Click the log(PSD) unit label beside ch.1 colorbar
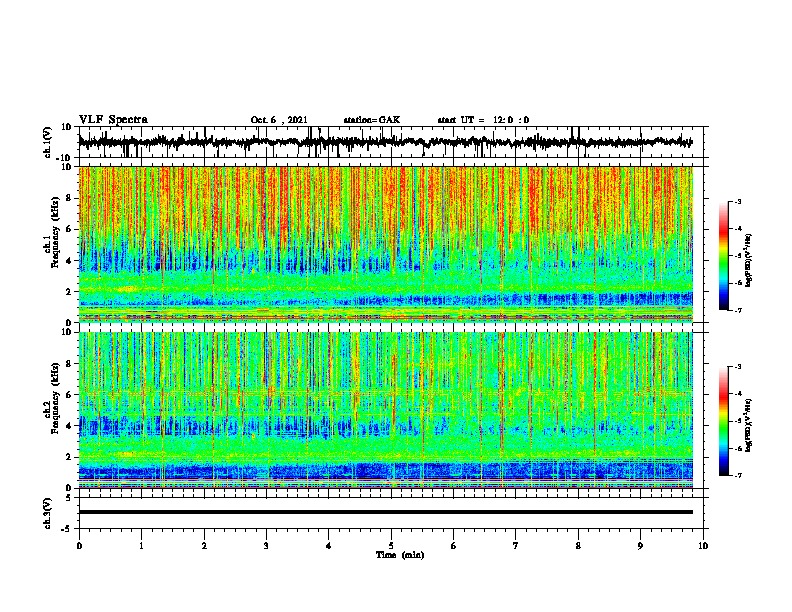792x612 pixels. [x=749, y=260]
